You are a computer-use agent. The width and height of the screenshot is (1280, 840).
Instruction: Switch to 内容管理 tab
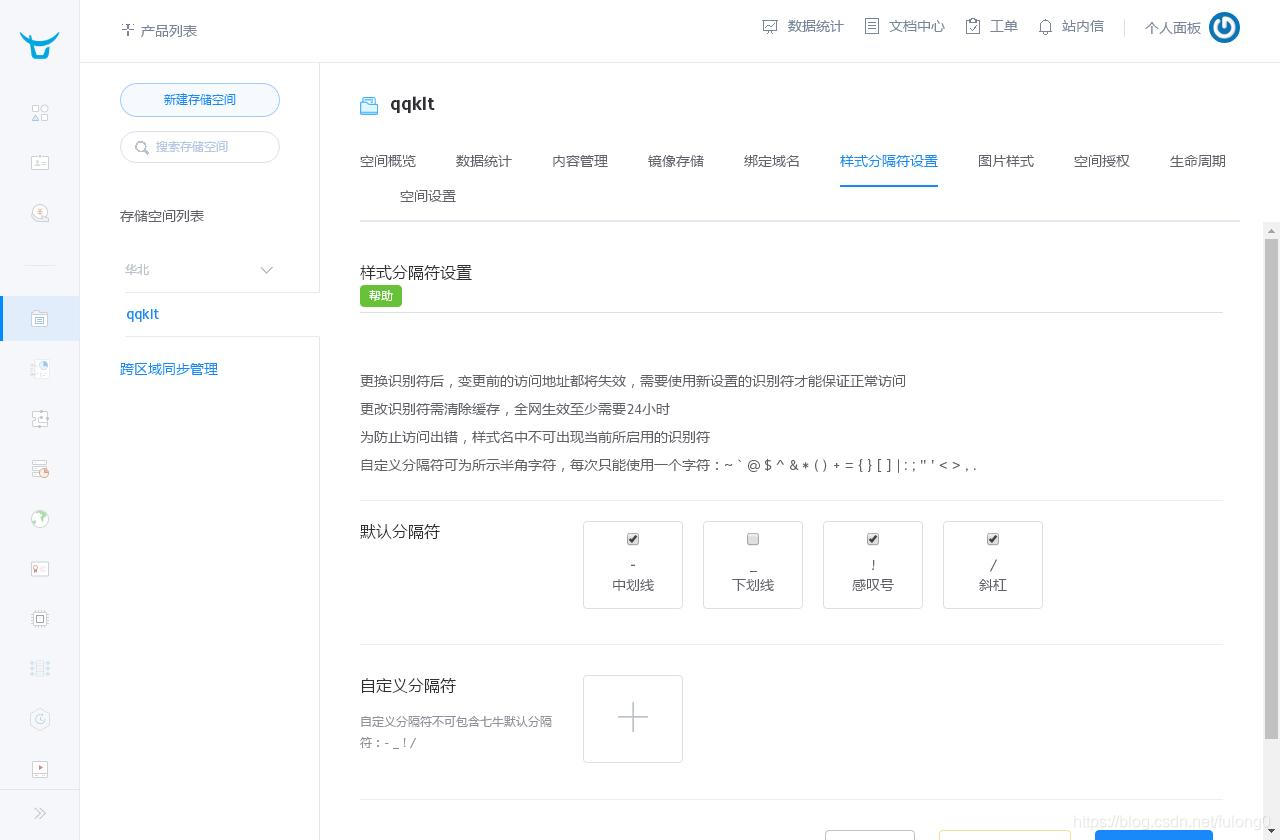pos(580,161)
